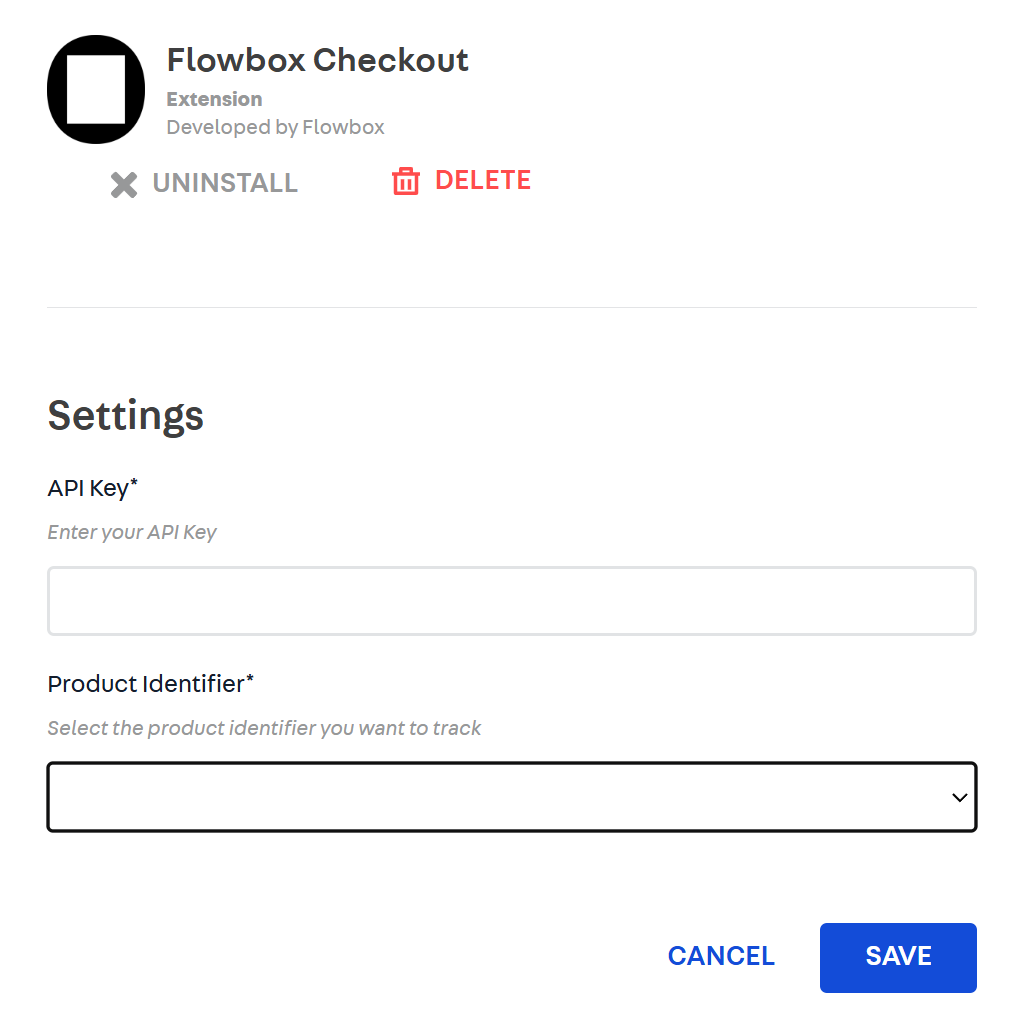Click the white square inside the logo
The width and height of the screenshot is (1026, 1028).
[96, 90]
